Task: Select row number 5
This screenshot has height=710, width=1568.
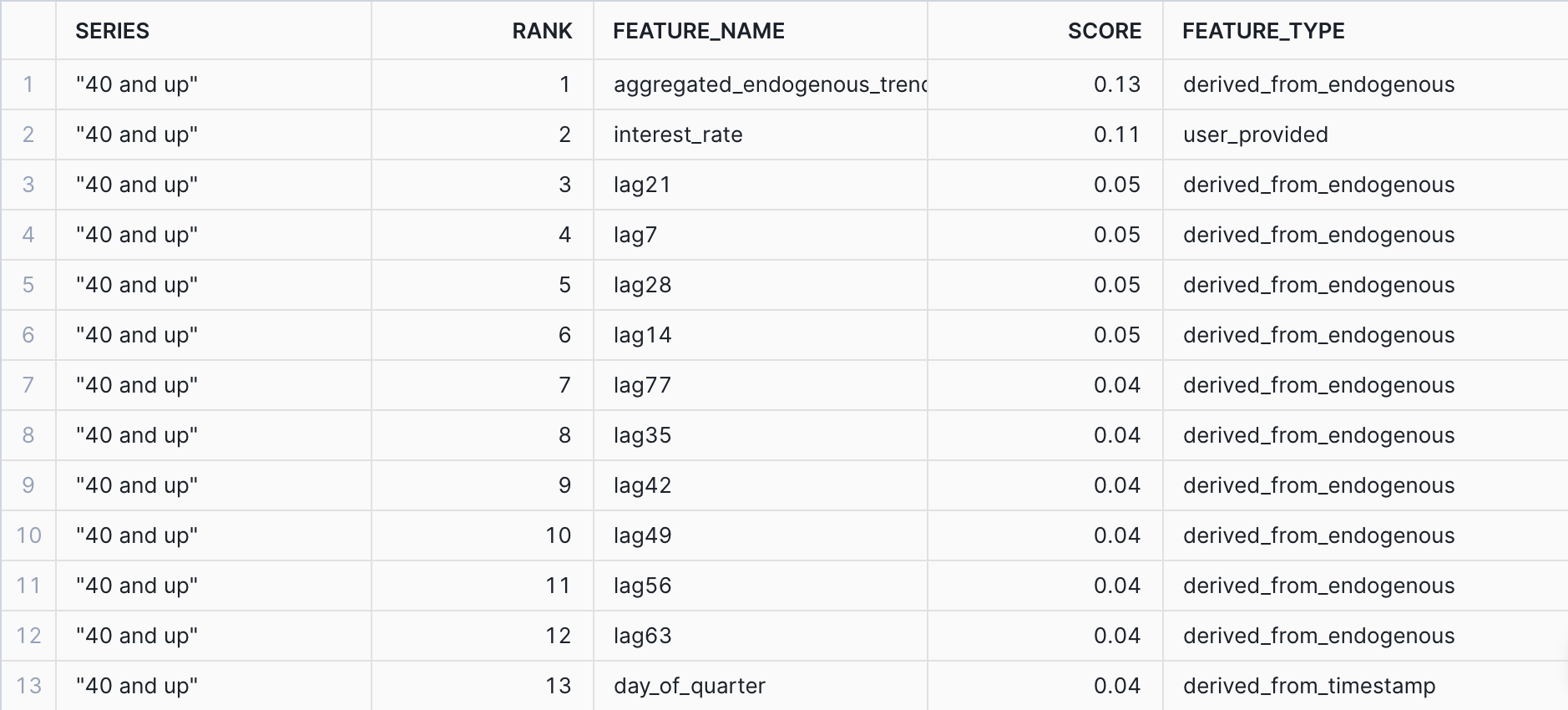Action: click(28, 285)
